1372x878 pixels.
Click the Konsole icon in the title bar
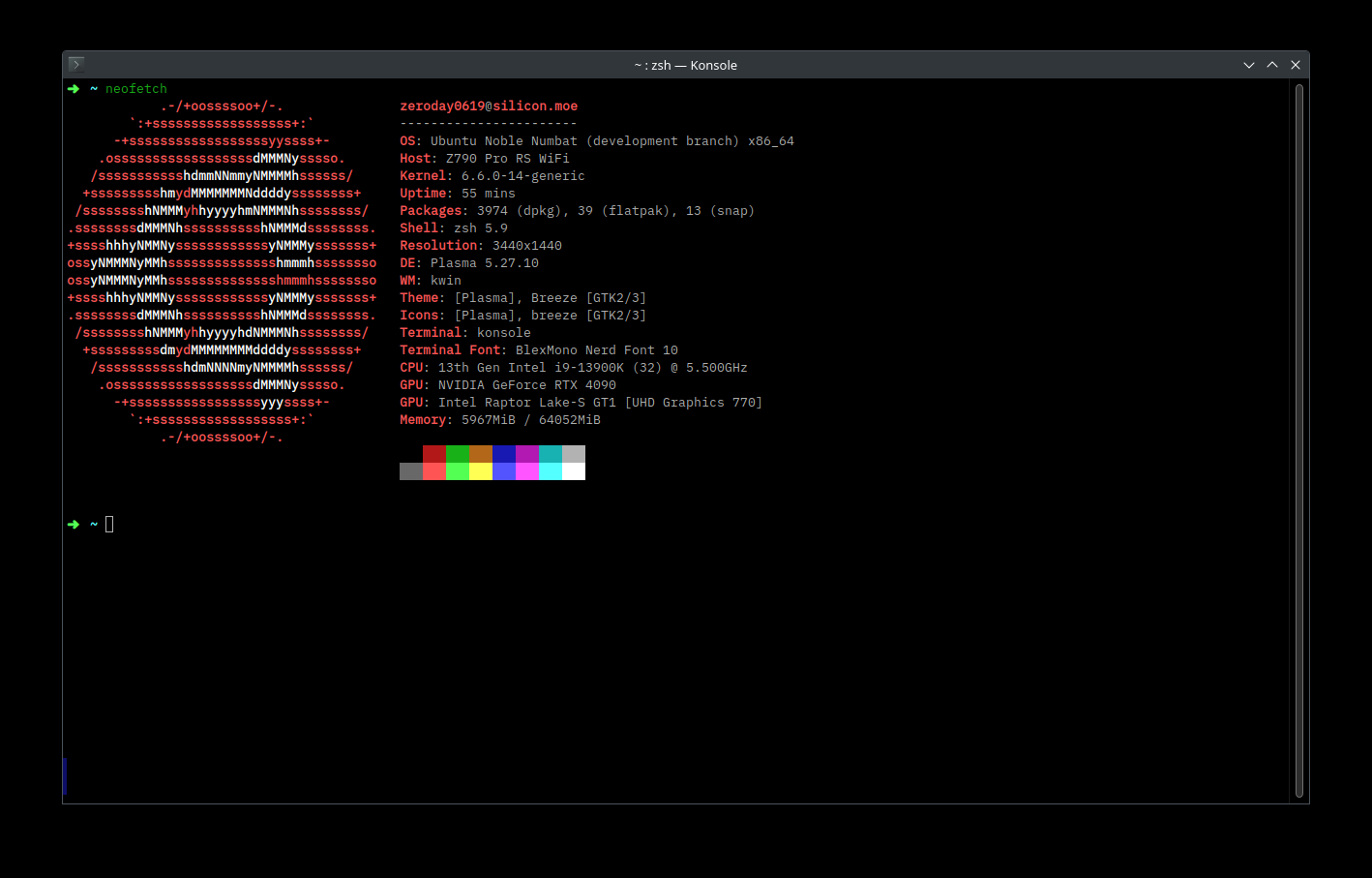point(75,64)
